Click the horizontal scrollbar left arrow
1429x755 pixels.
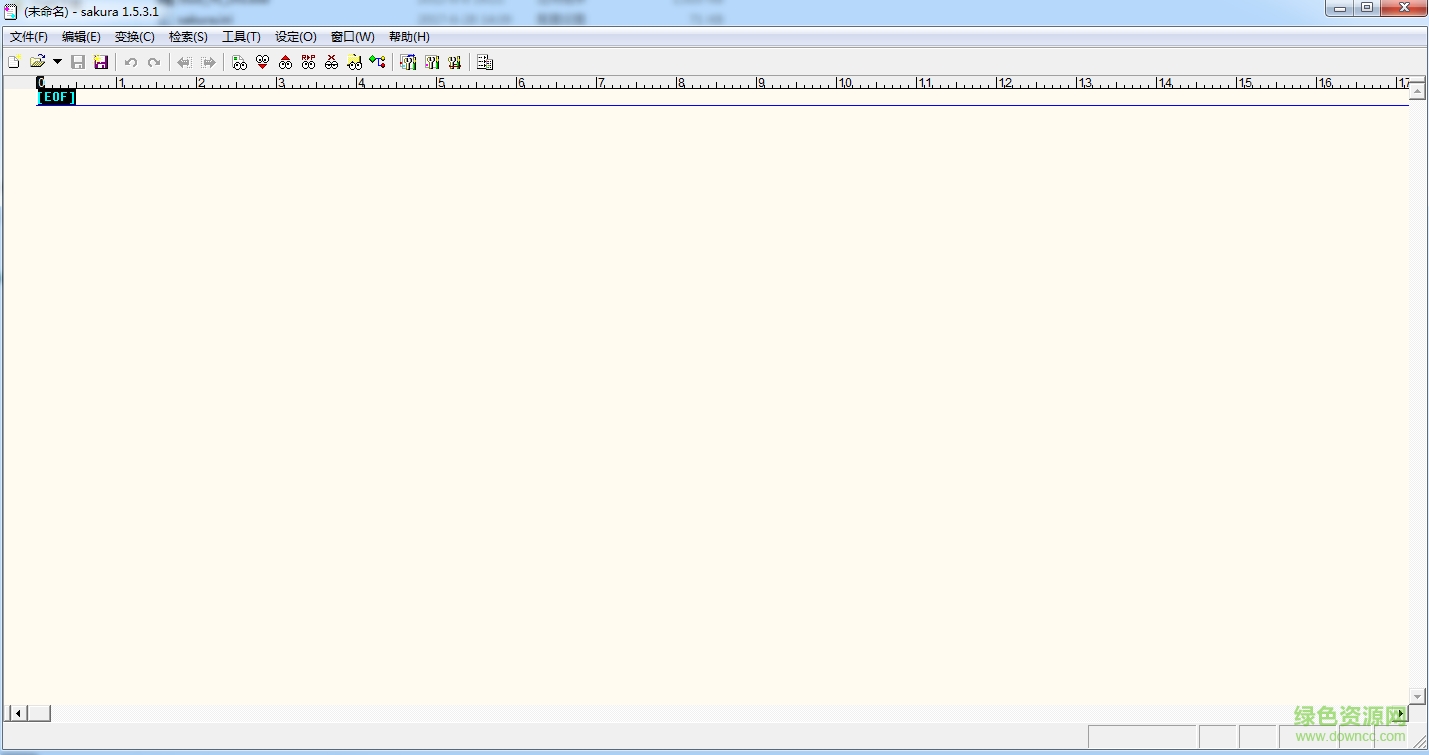point(17,713)
